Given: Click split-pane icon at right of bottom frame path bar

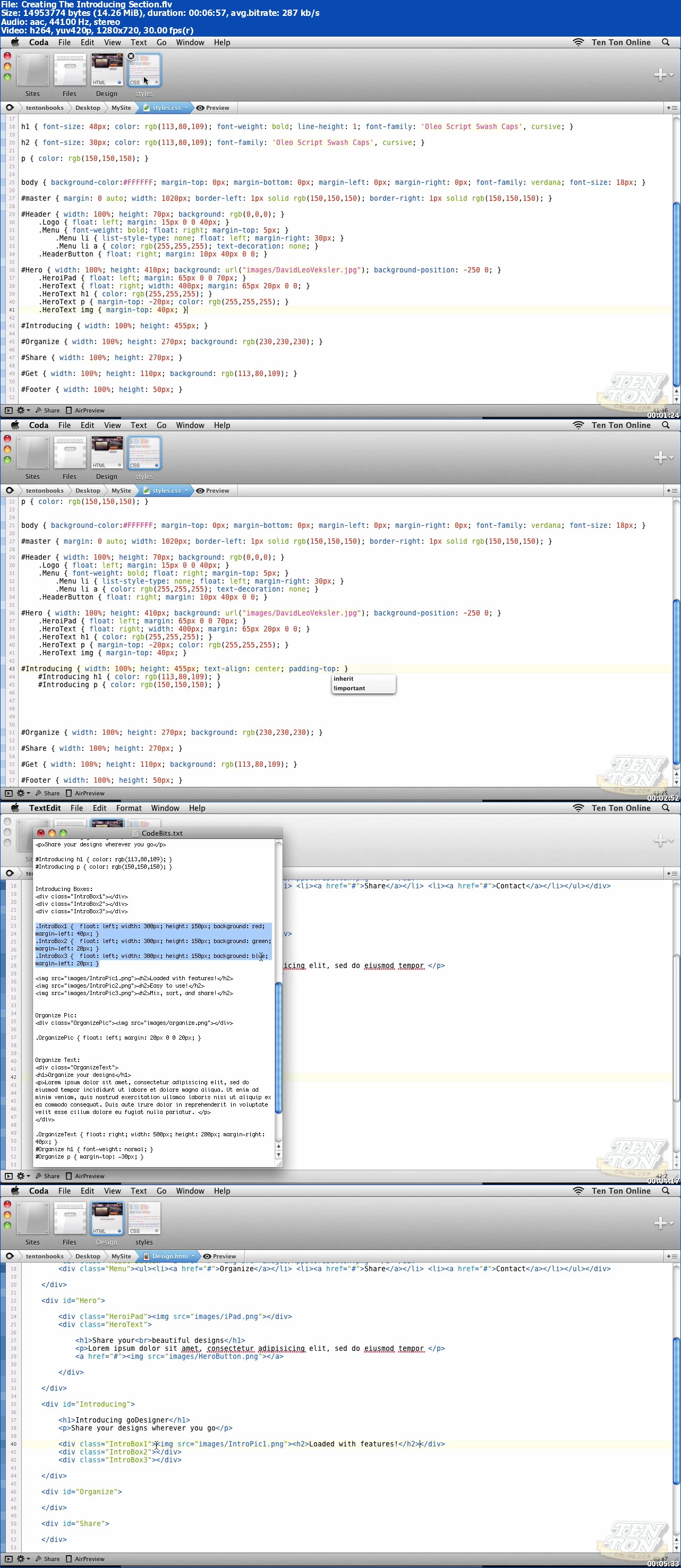Looking at the screenshot, I should pyautogui.click(x=672, y=1256).
